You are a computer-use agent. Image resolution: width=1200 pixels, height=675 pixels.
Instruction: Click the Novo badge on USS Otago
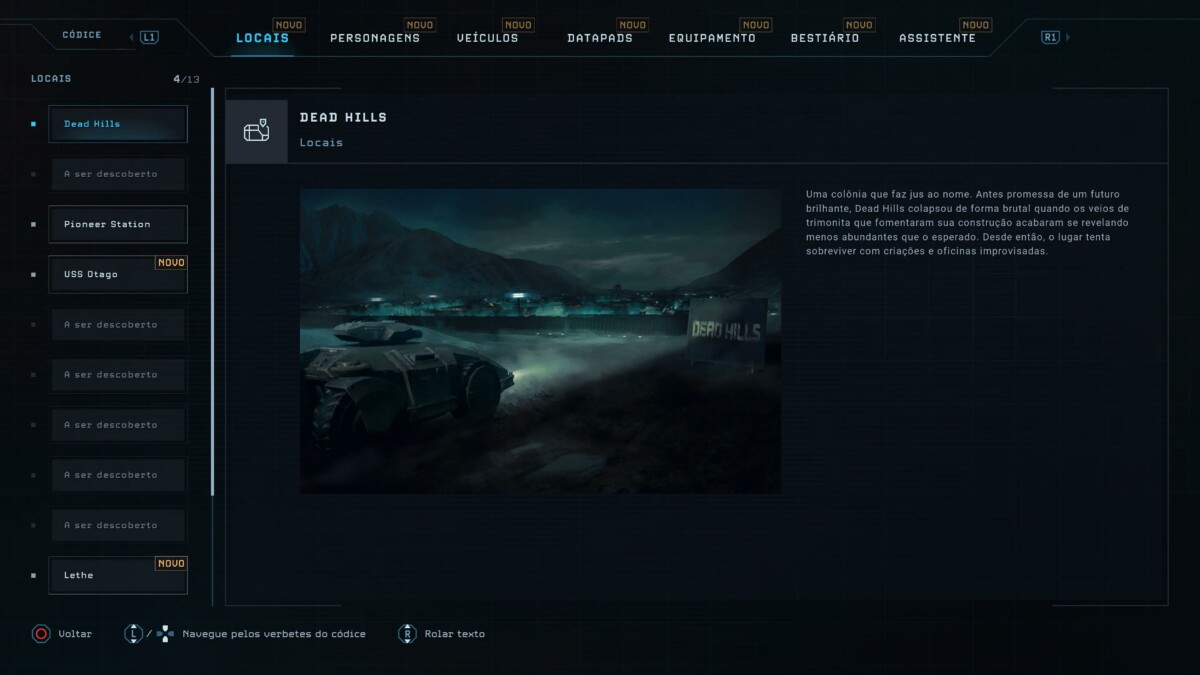tap(171, 263)
